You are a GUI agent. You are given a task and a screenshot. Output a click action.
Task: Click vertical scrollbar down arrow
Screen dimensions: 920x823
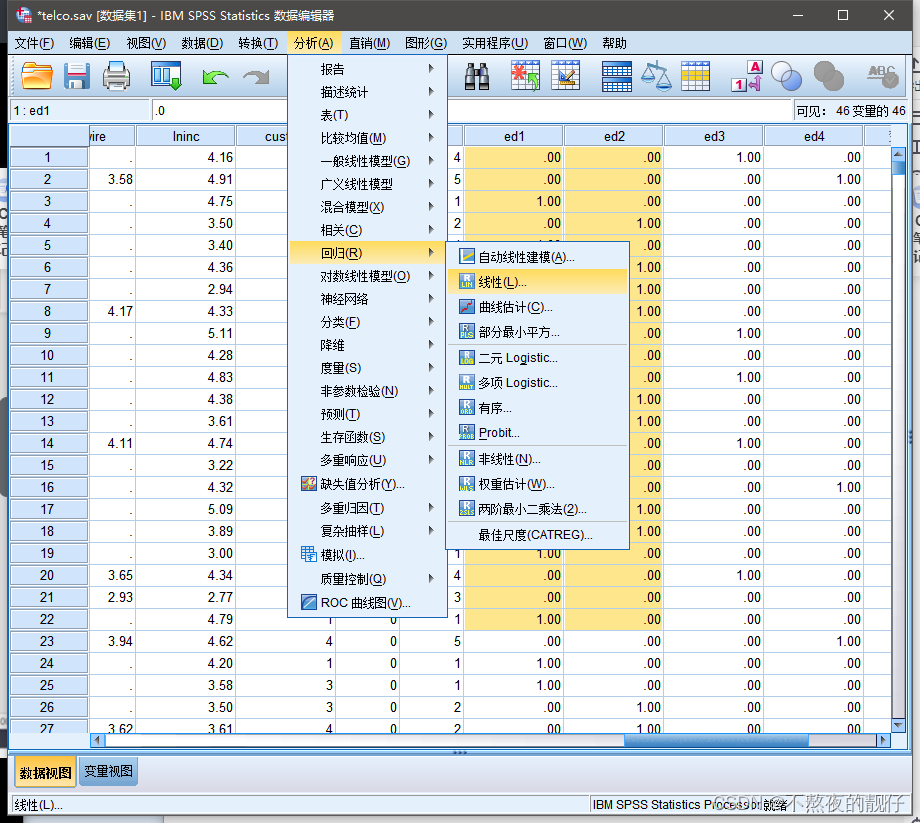(898, 726)
